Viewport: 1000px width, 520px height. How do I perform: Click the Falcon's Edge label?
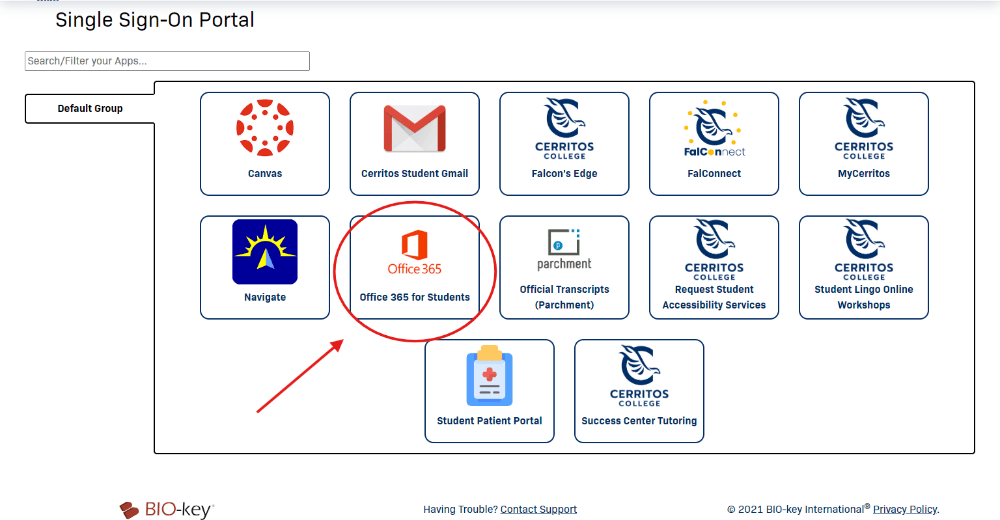(564, 174)
